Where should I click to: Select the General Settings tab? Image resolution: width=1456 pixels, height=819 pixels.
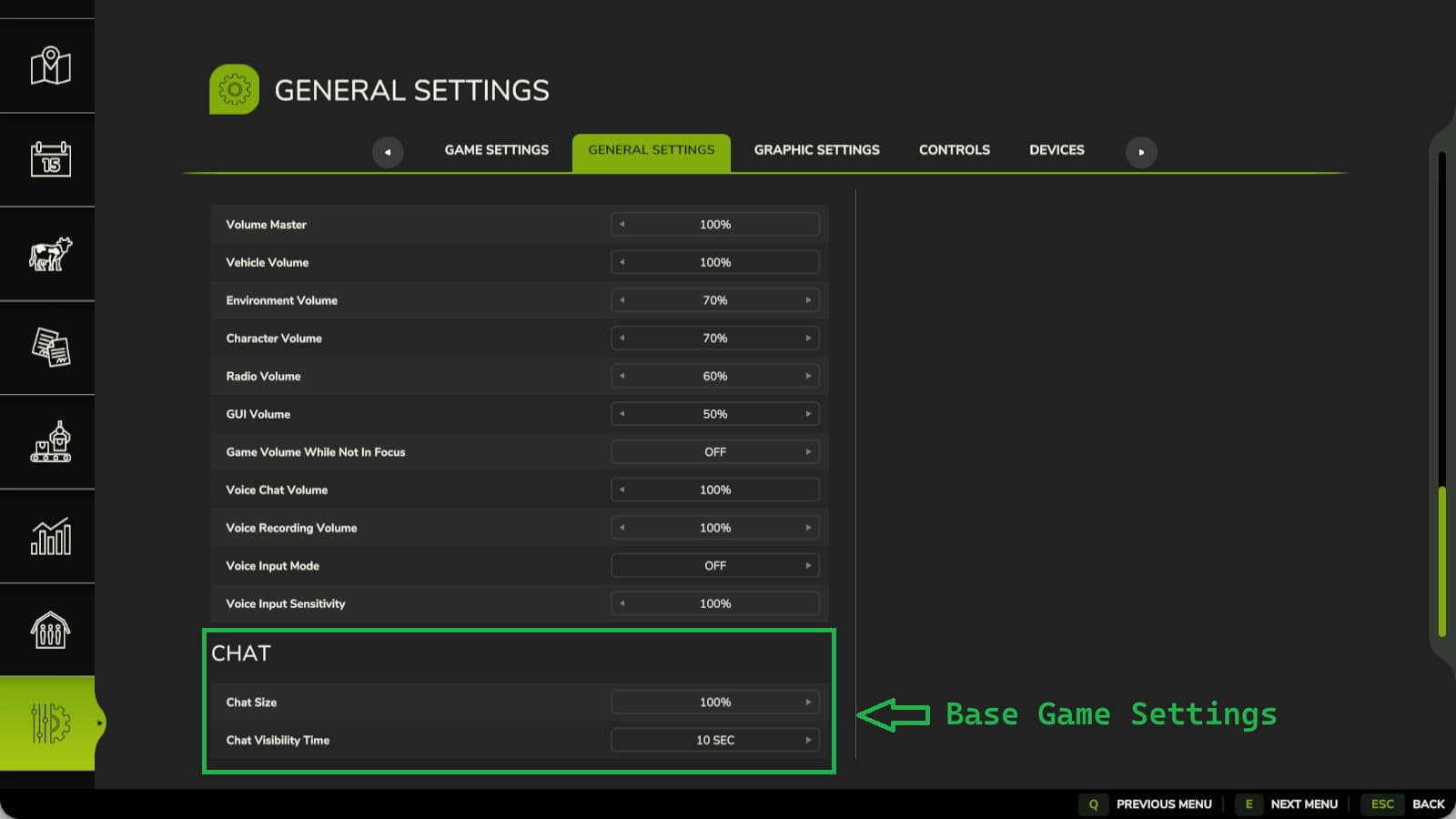click(652, 152)
